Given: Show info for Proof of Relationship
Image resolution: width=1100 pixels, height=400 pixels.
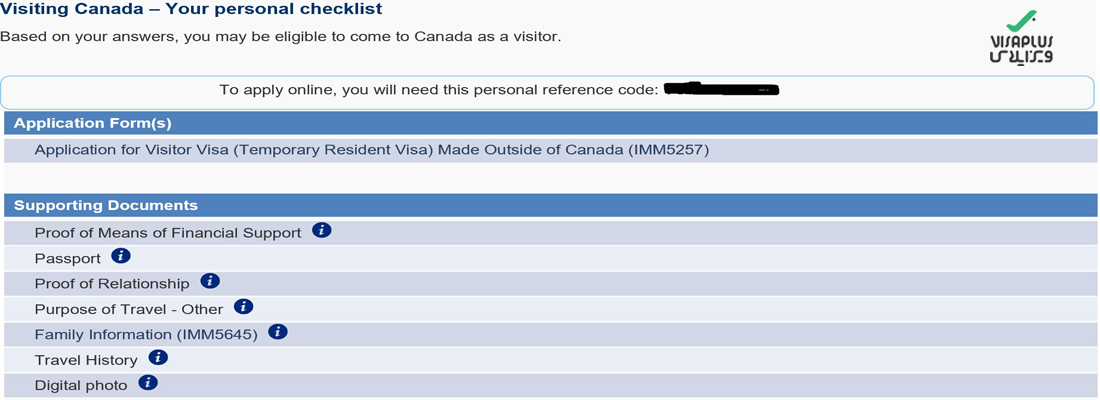Looking at the screenshot, I should [x=210, y=281].
